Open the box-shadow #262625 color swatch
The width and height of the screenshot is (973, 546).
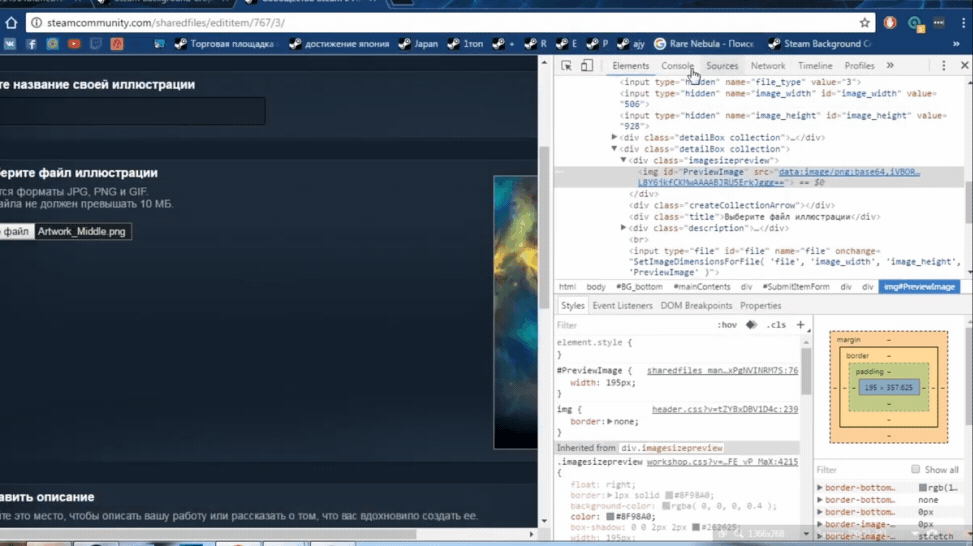coord(696,527)
